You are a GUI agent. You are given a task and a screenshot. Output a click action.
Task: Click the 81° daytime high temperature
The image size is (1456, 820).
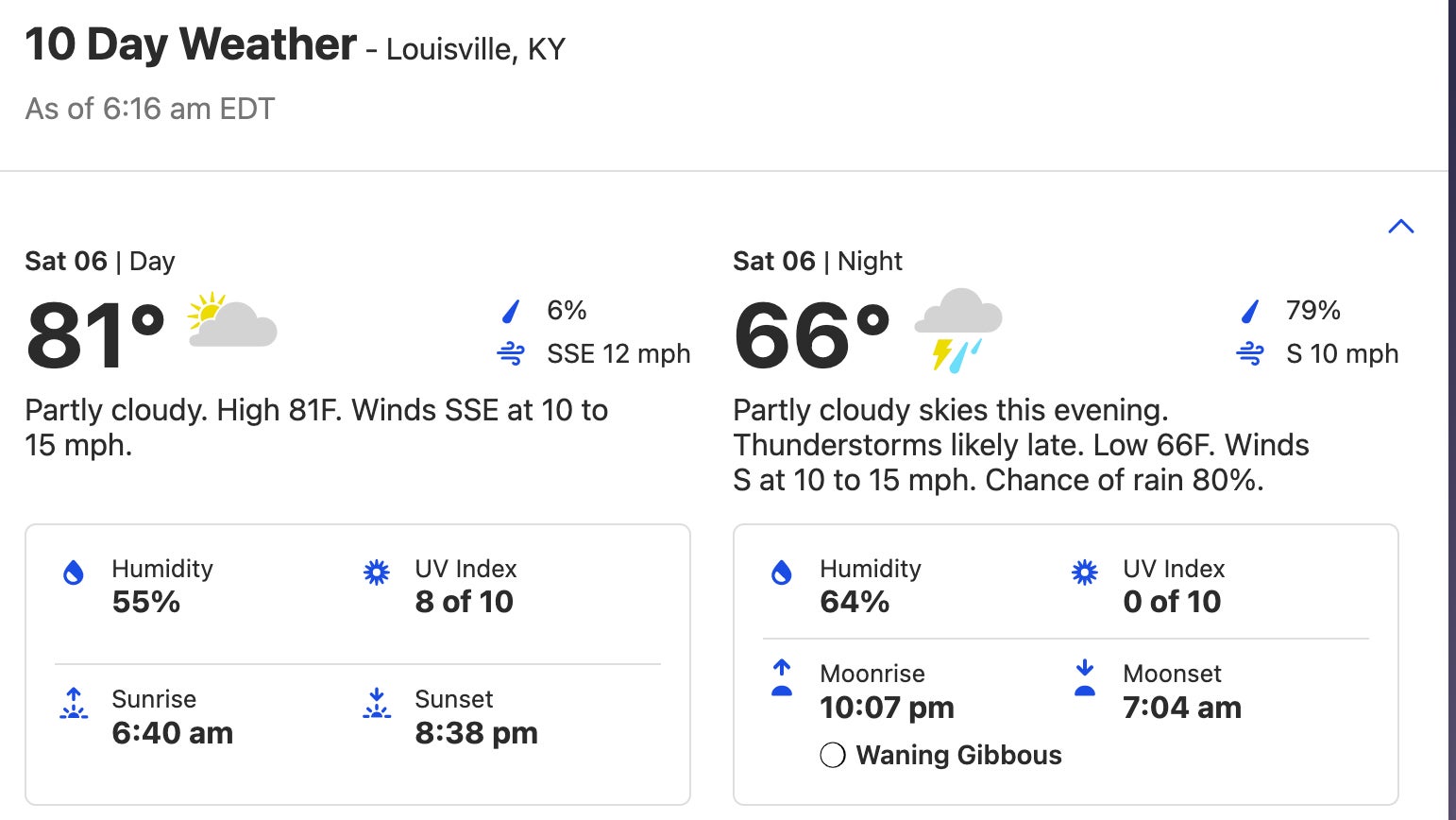(x=95, y=336)
